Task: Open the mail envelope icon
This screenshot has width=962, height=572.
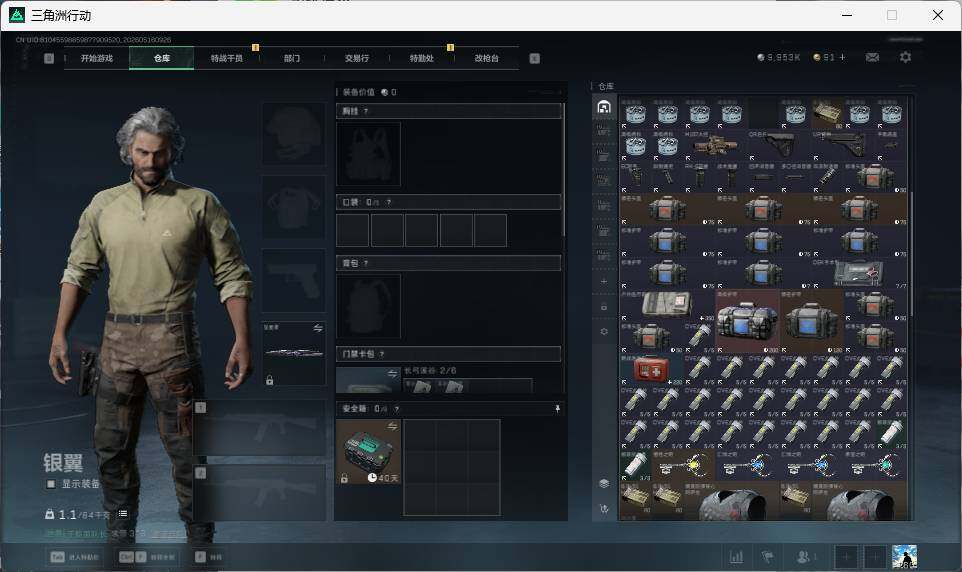Action: tap(872, 57)
